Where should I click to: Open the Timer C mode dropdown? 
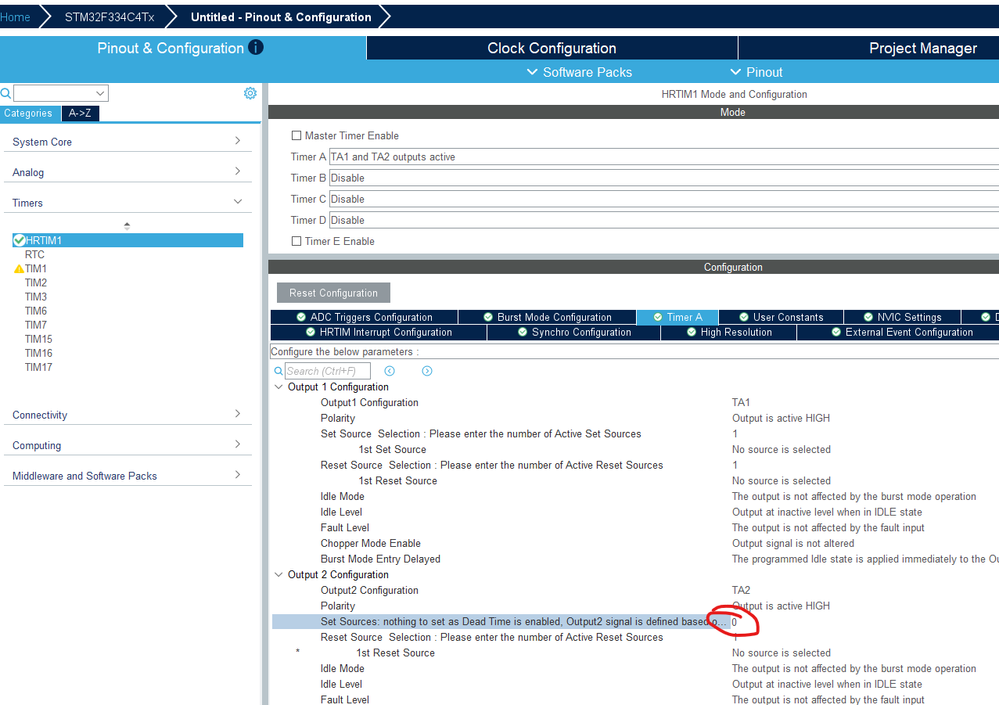pos(663,199)
